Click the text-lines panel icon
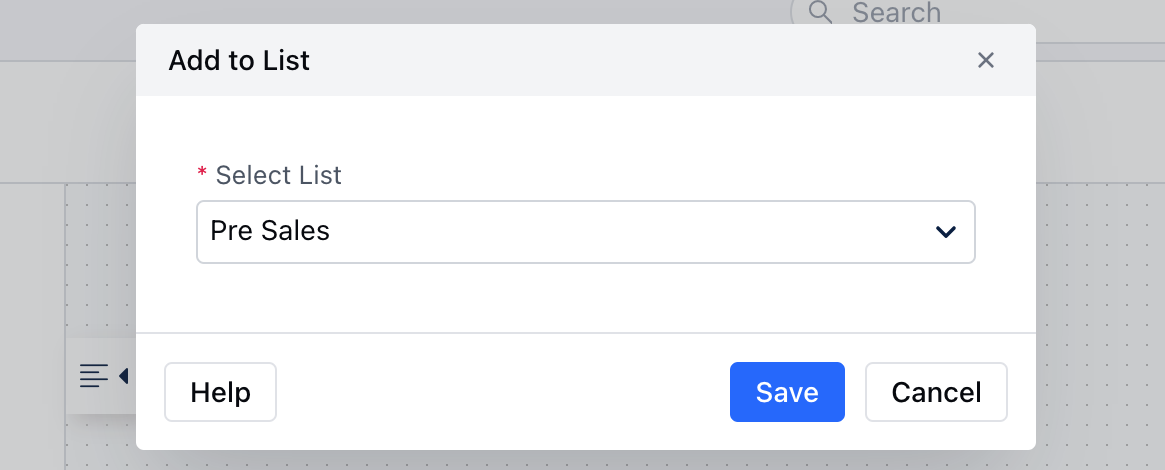Image resolution: width=1165 pixels, height=470 pixels. 94,376
